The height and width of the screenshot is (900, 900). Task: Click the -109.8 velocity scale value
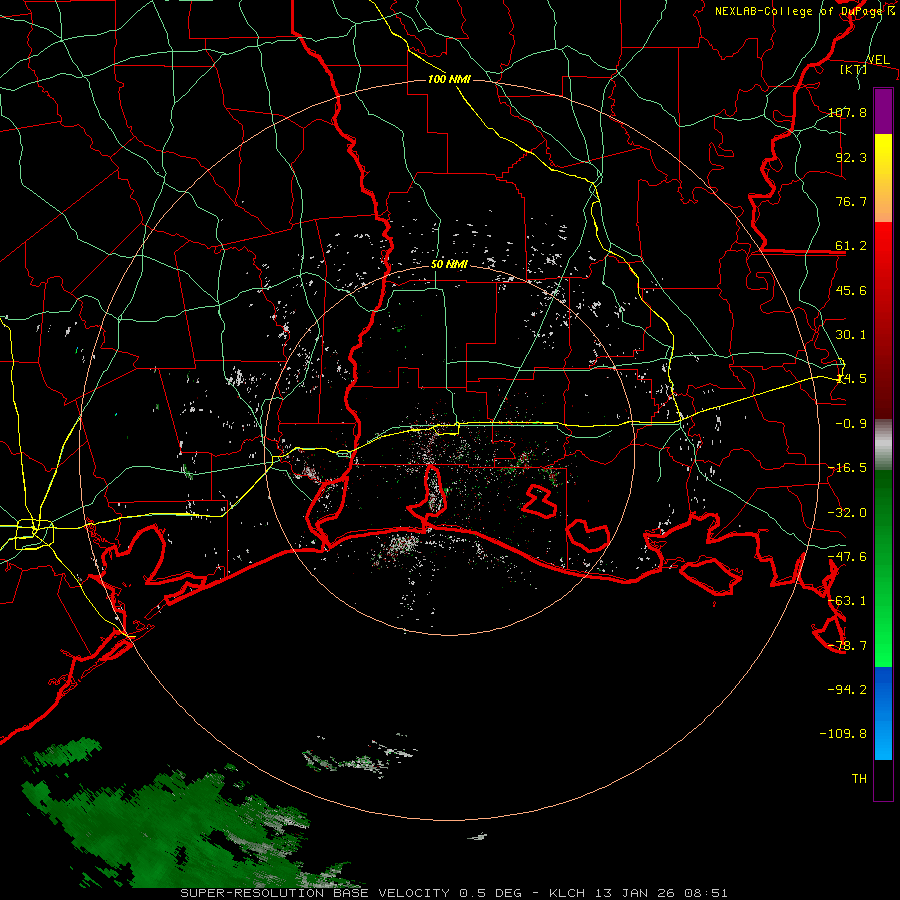click(843, 734)
